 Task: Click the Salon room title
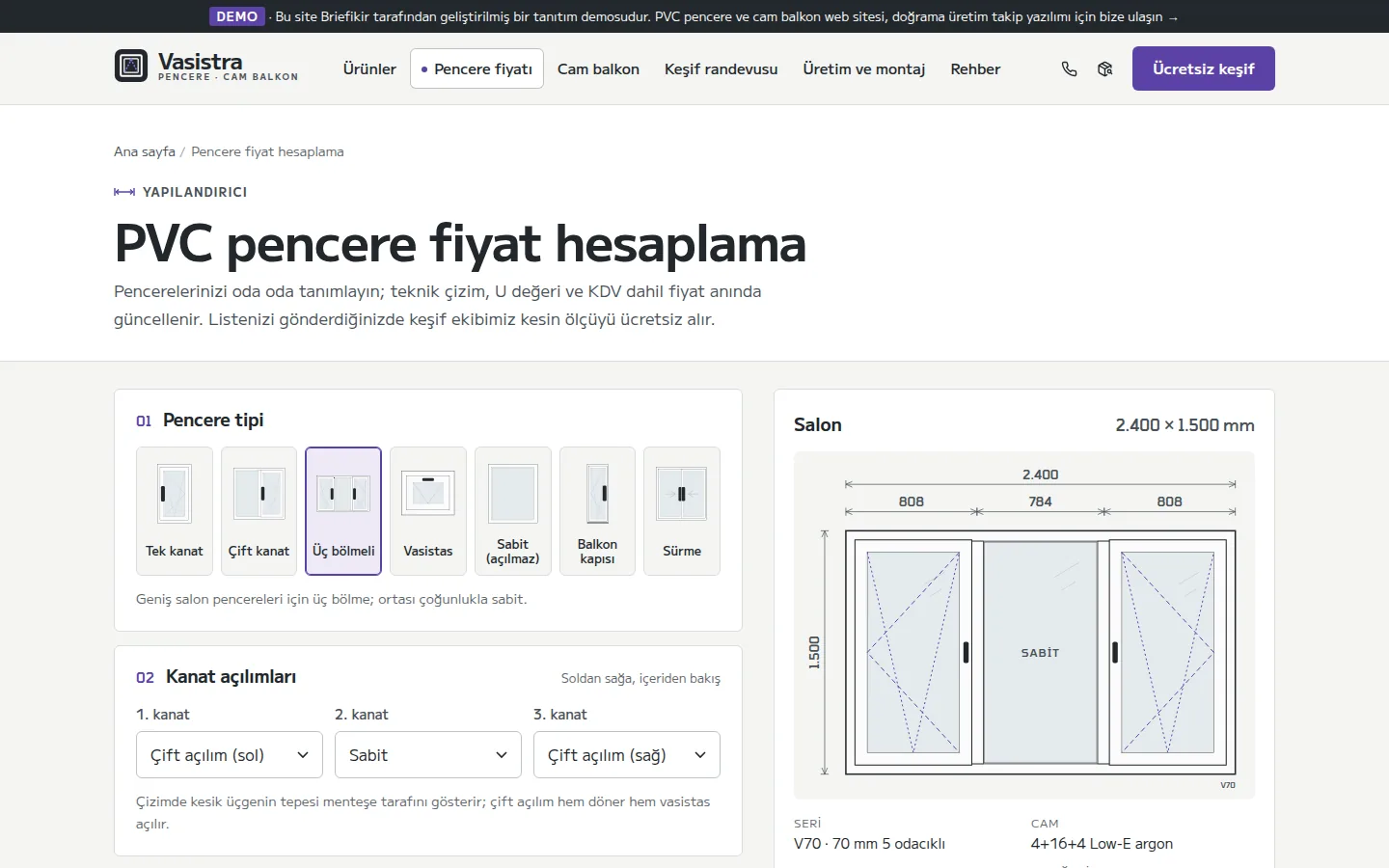[818, 425]
